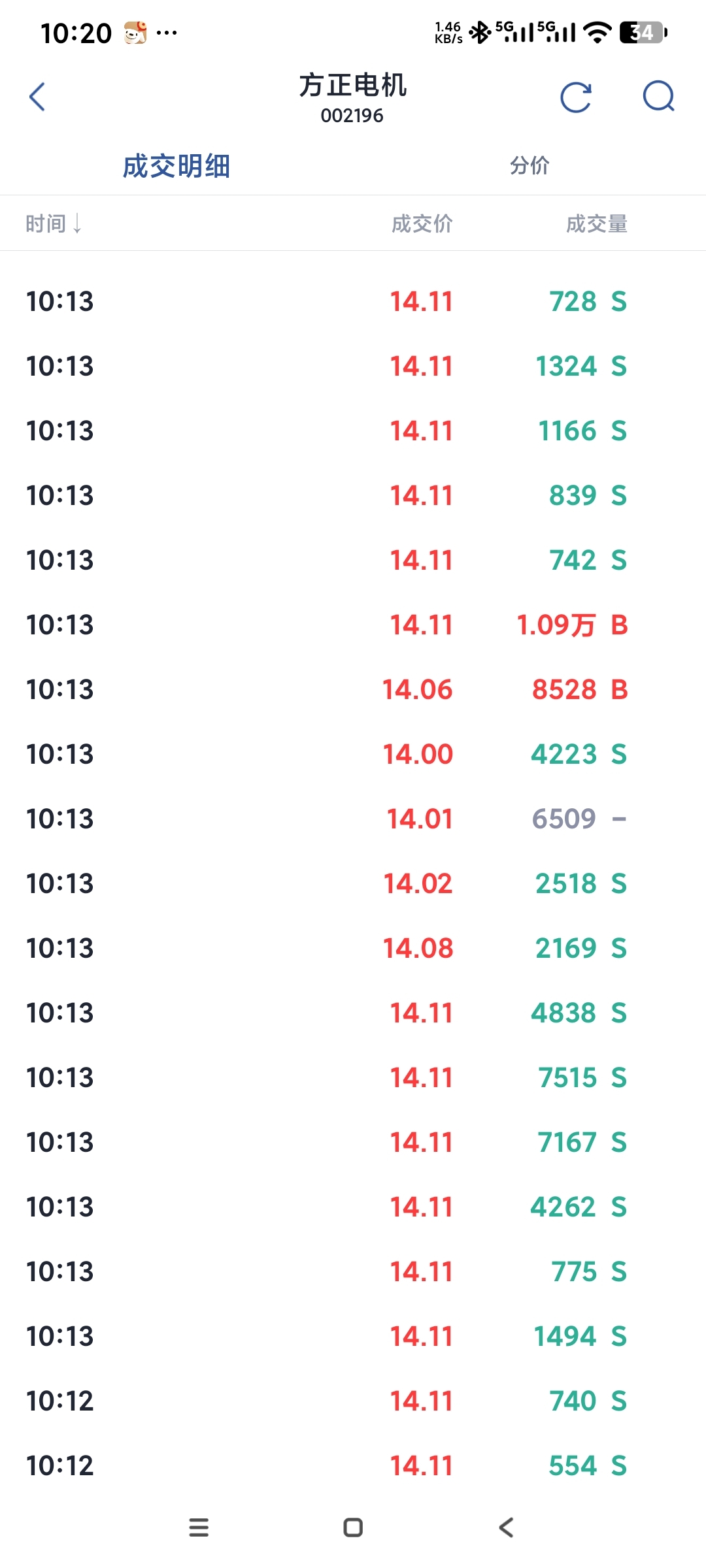
Task: Select the 4223 S trade at 14.00
Action: (353, 755)
